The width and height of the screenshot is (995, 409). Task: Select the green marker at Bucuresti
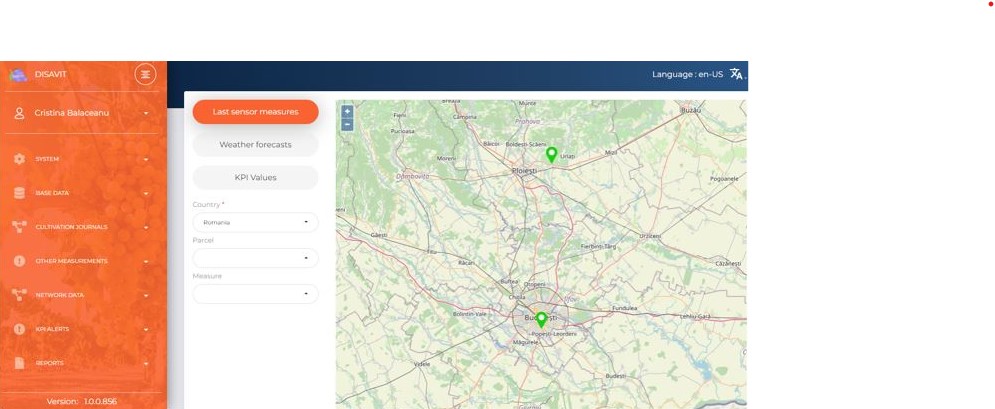(541, 320)
